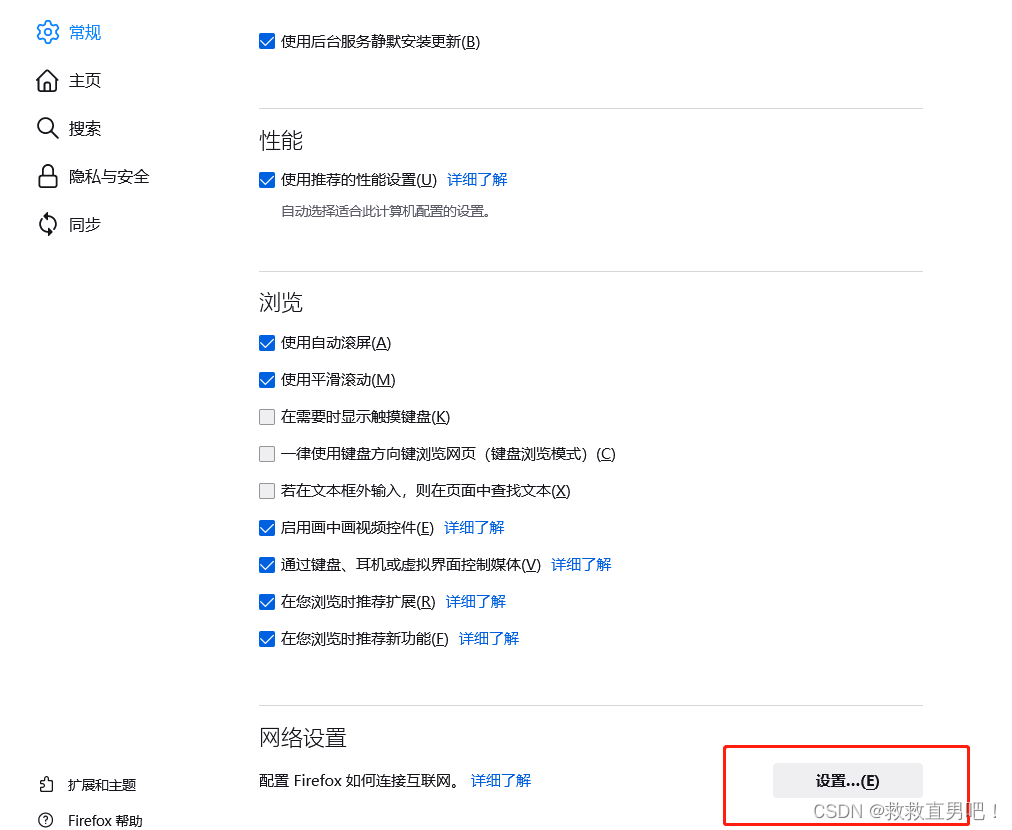Click the circular sync arrows icon
The width and height of the screenshot is (1012, 830).
click(x=47, y=224)
